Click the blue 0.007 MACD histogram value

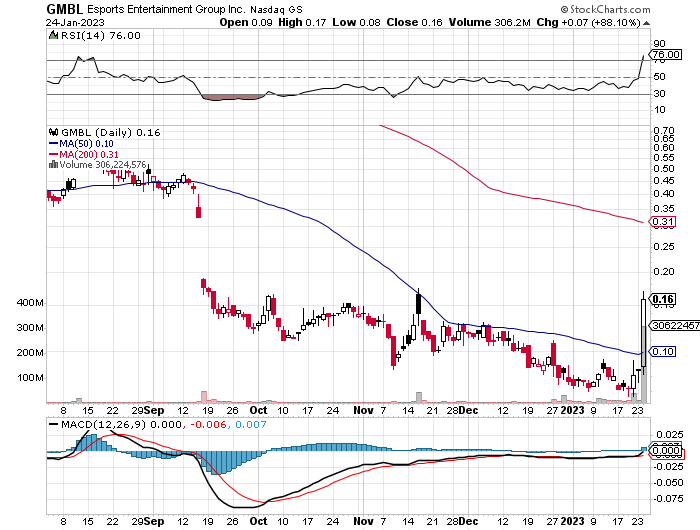pyautogui.click(x=251, y=425)
